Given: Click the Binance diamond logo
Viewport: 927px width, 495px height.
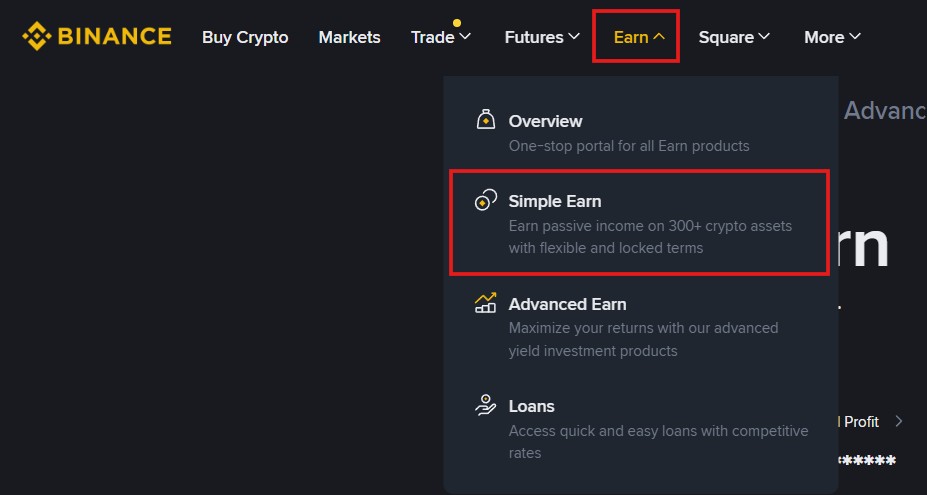Looking at the screenshot, I should pyautogui.click(x=37, y=37).
